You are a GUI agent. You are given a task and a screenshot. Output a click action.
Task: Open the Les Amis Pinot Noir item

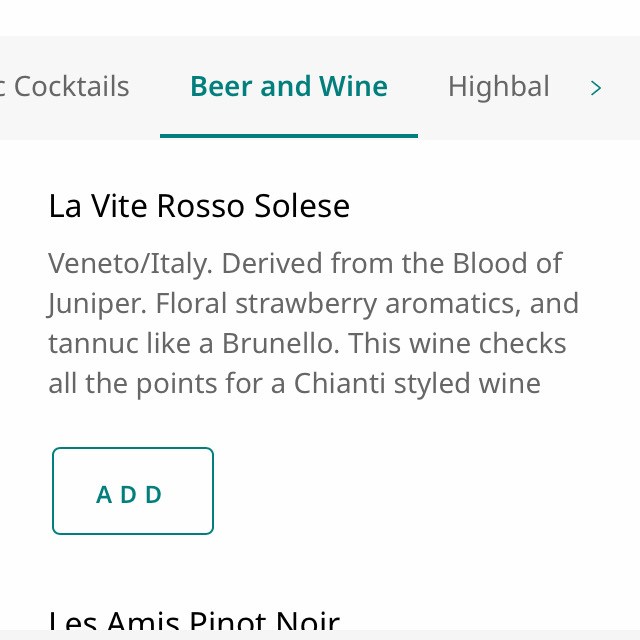[x=194, y=624]
